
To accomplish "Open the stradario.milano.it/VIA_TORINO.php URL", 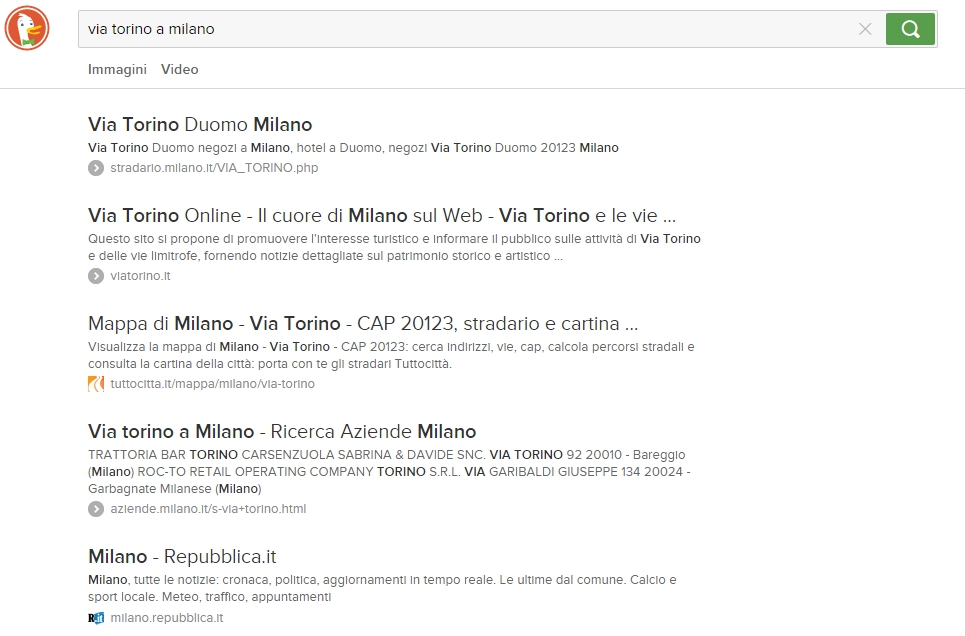I will (214, 168).
